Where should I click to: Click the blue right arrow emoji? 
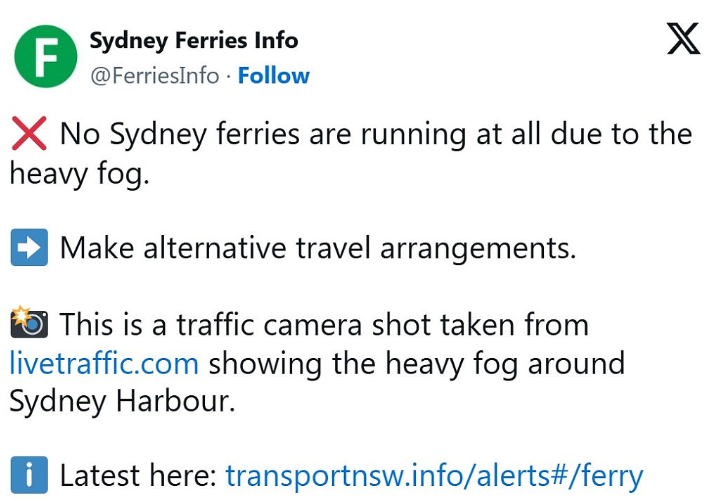point(29,247)
